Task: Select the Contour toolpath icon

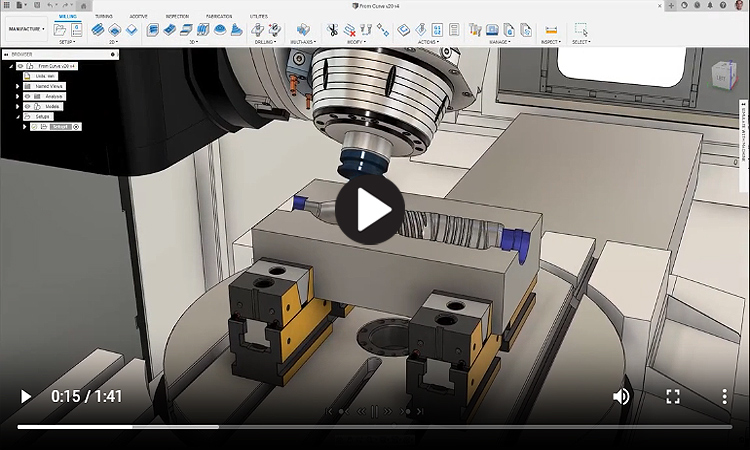Action: 236,30
